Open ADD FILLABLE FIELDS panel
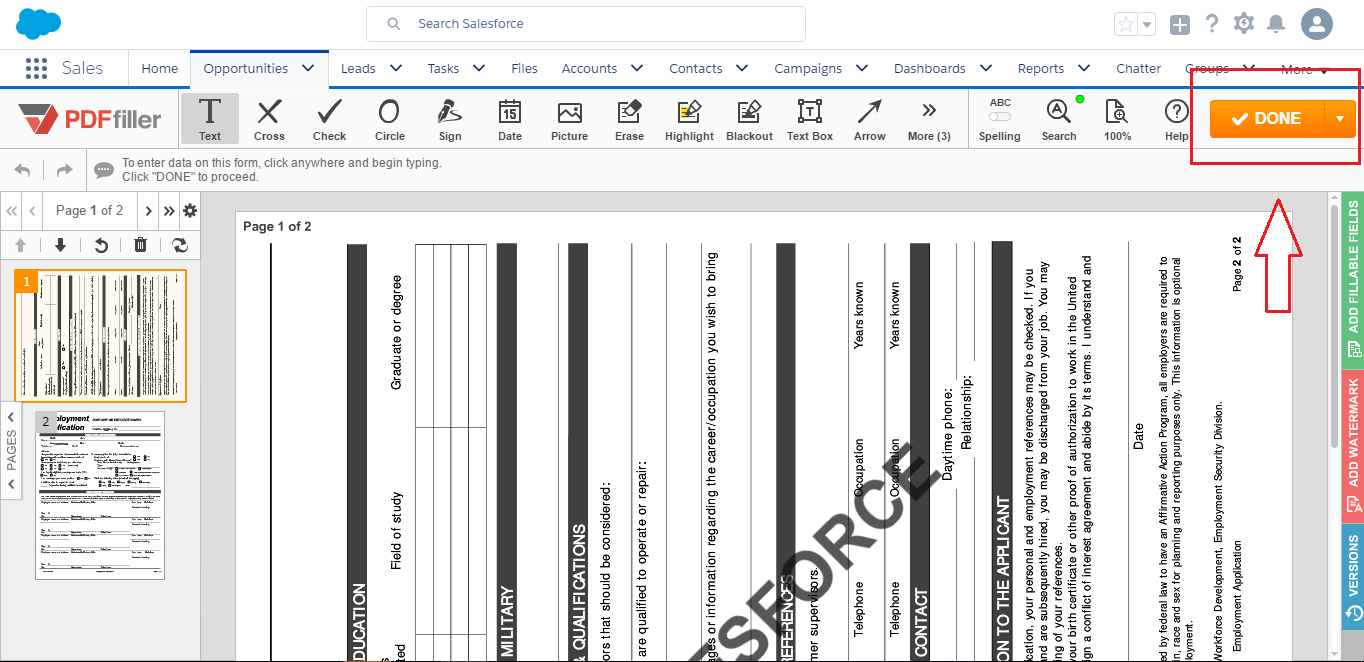Image resolution: width=1364 pixels, height=662 pixels. (1353, 278)
